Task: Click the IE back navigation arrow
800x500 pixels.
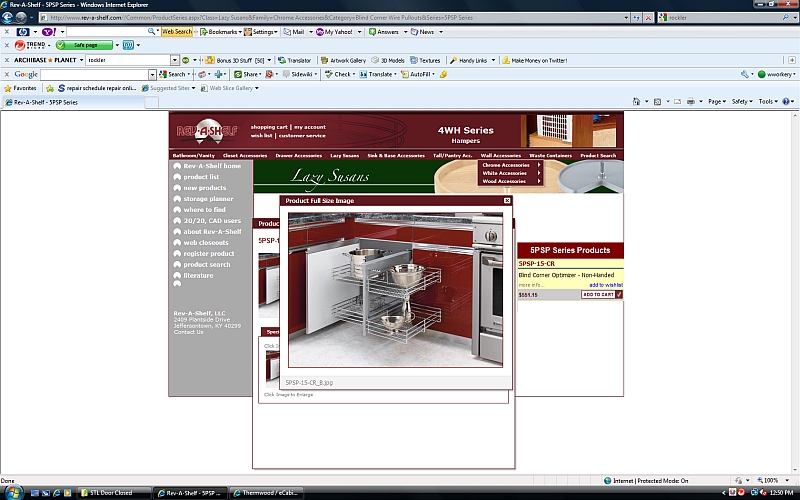Action: pyautogui.click(x=7, y=17)
